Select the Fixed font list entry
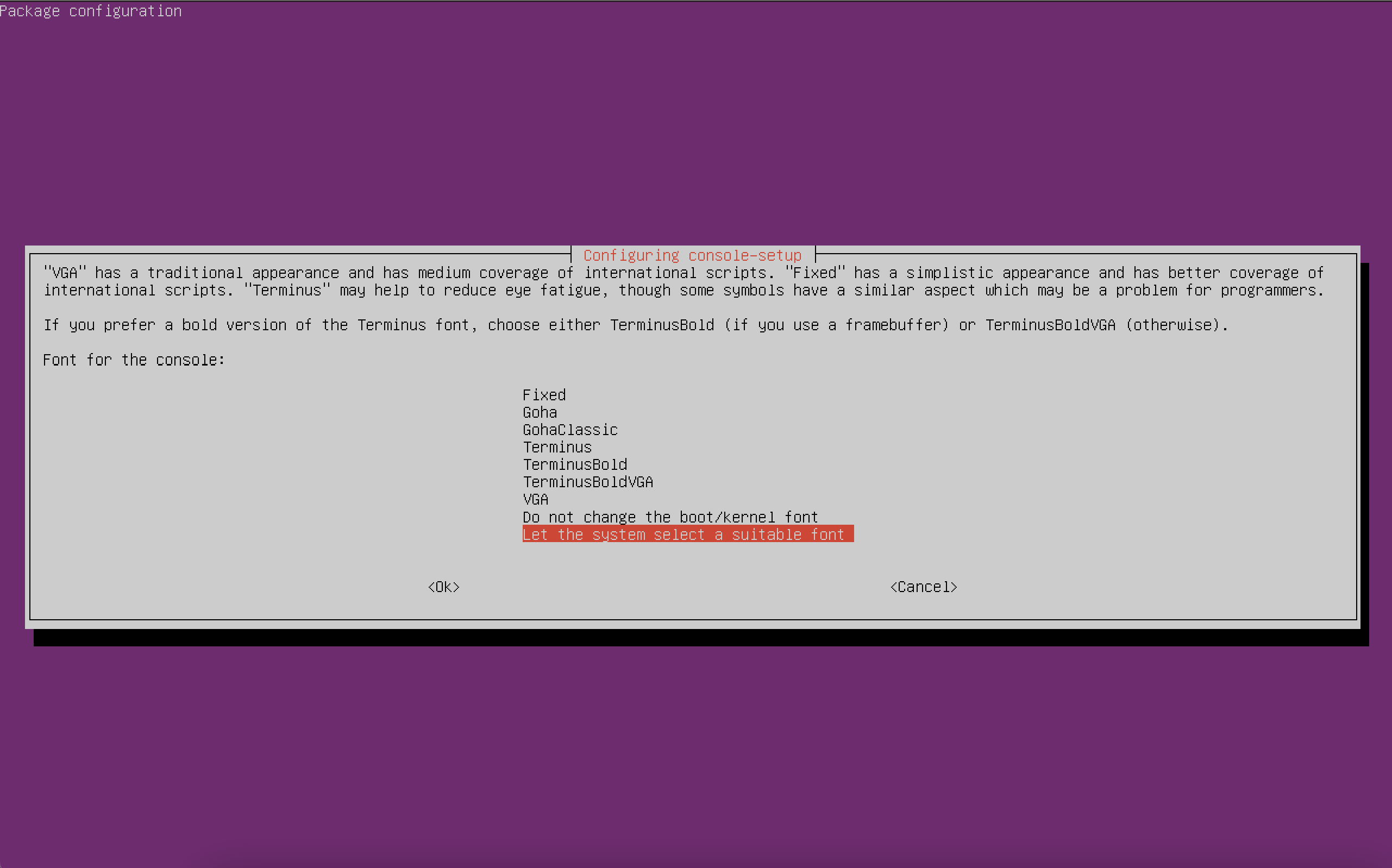Image resolution: width=1392 pixels, height=868 pixels. click(544, 395)
